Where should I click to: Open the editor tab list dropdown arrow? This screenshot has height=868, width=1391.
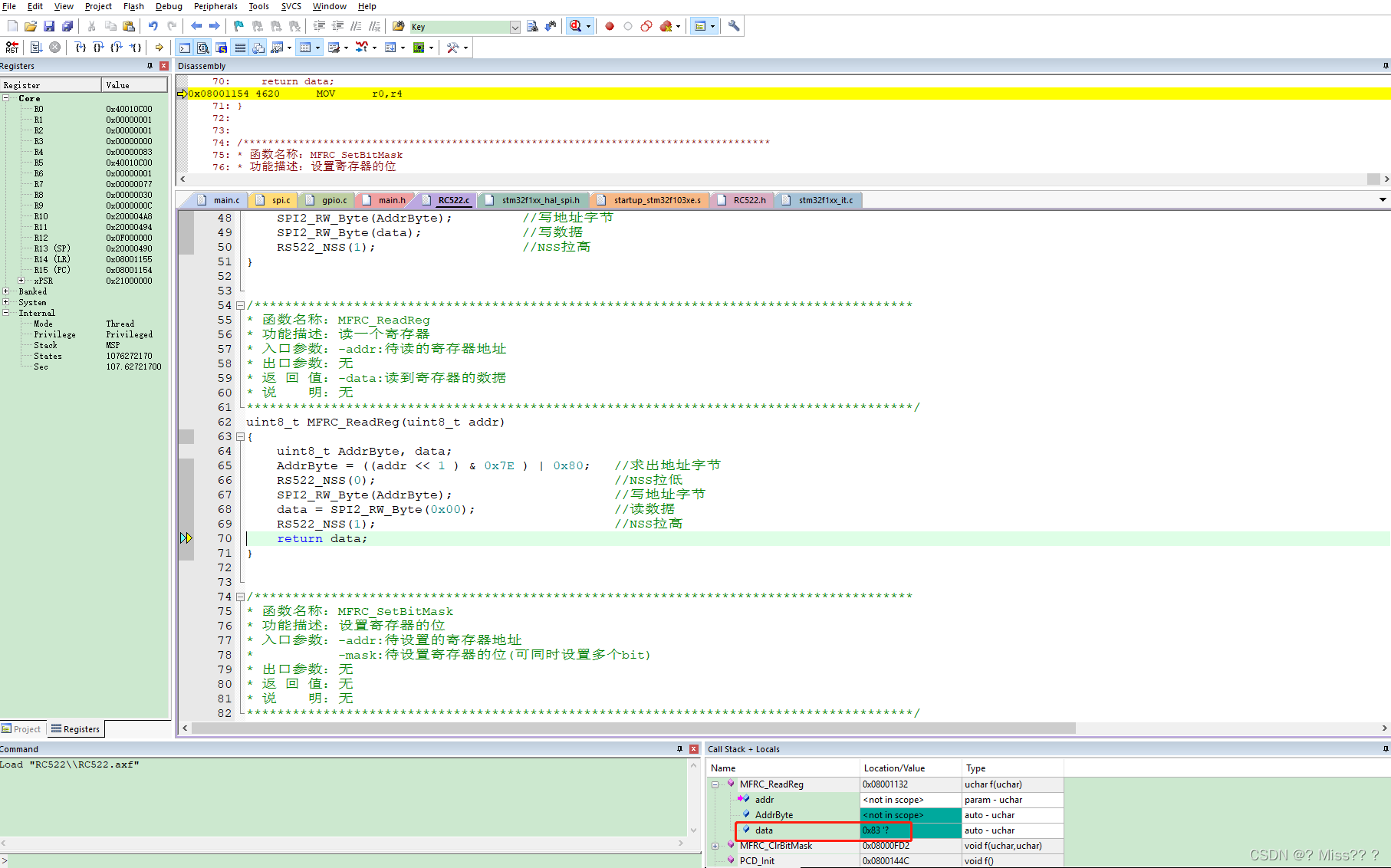(x=1383, y=200)
